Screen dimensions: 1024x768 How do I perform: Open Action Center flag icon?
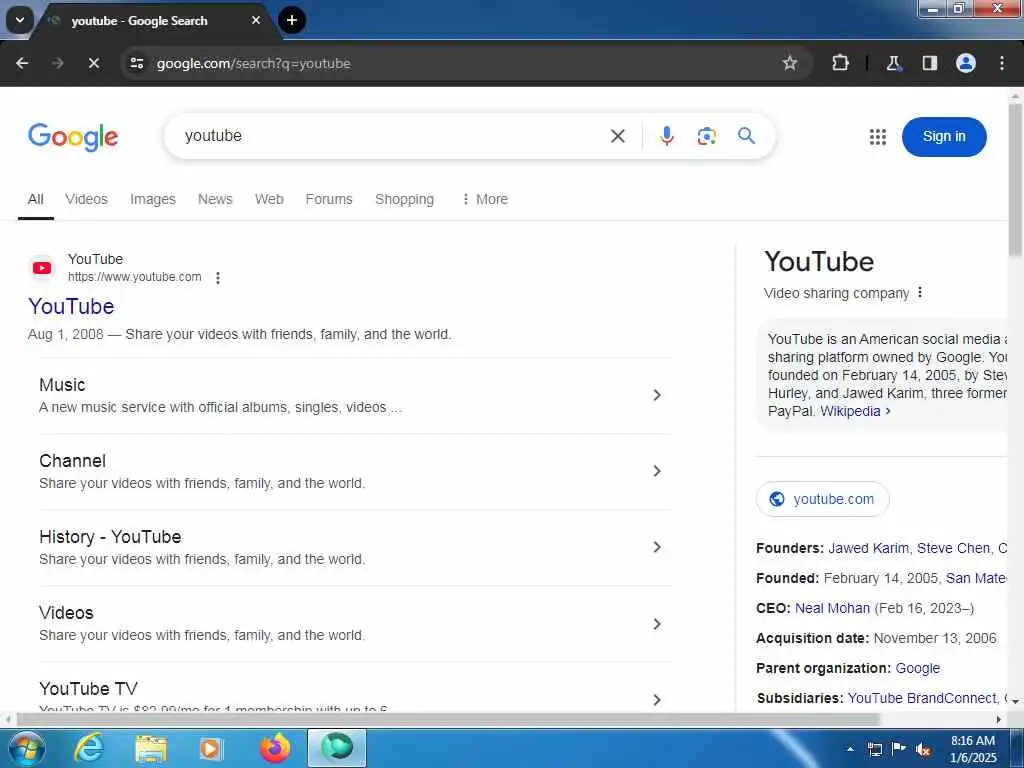pyautogui.click(x=899, y=749)
